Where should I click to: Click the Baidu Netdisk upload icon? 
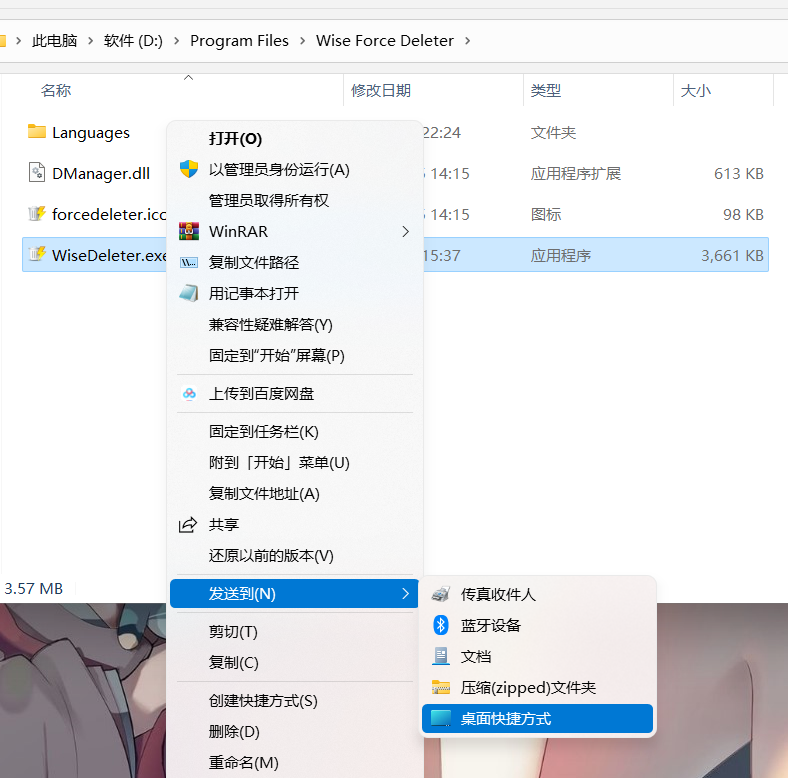click(188, 394)
